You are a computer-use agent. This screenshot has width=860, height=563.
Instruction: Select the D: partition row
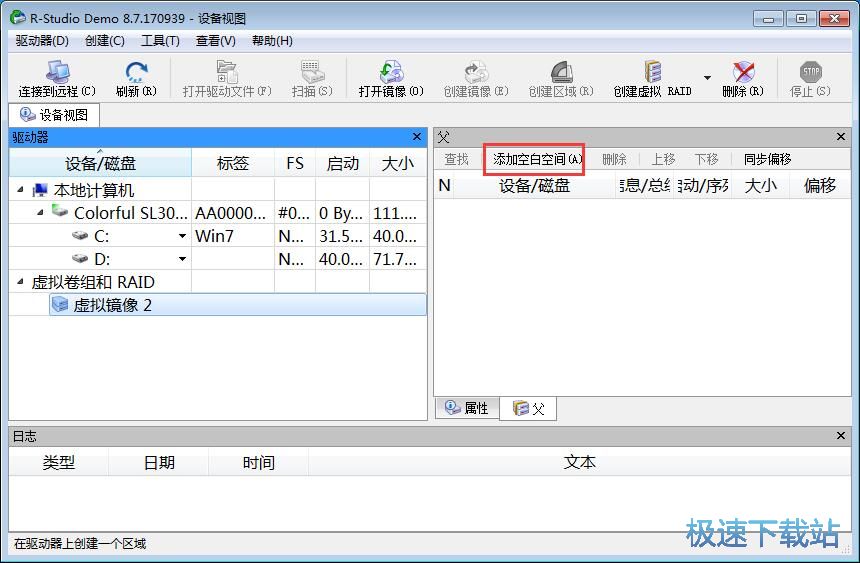pyautogui.click(x=218, y=259)
